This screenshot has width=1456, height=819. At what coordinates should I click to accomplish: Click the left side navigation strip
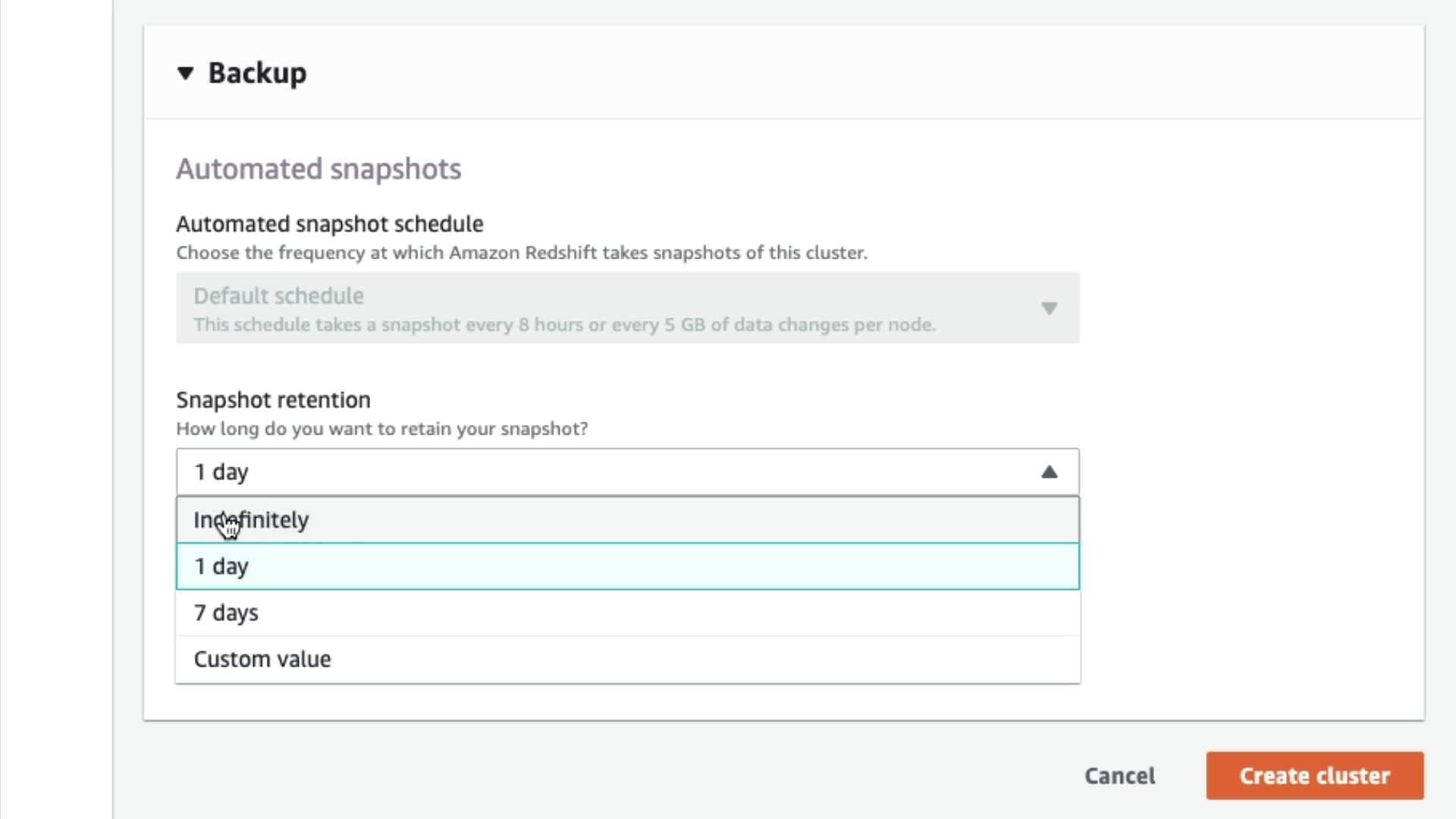(x=56, y=409)
